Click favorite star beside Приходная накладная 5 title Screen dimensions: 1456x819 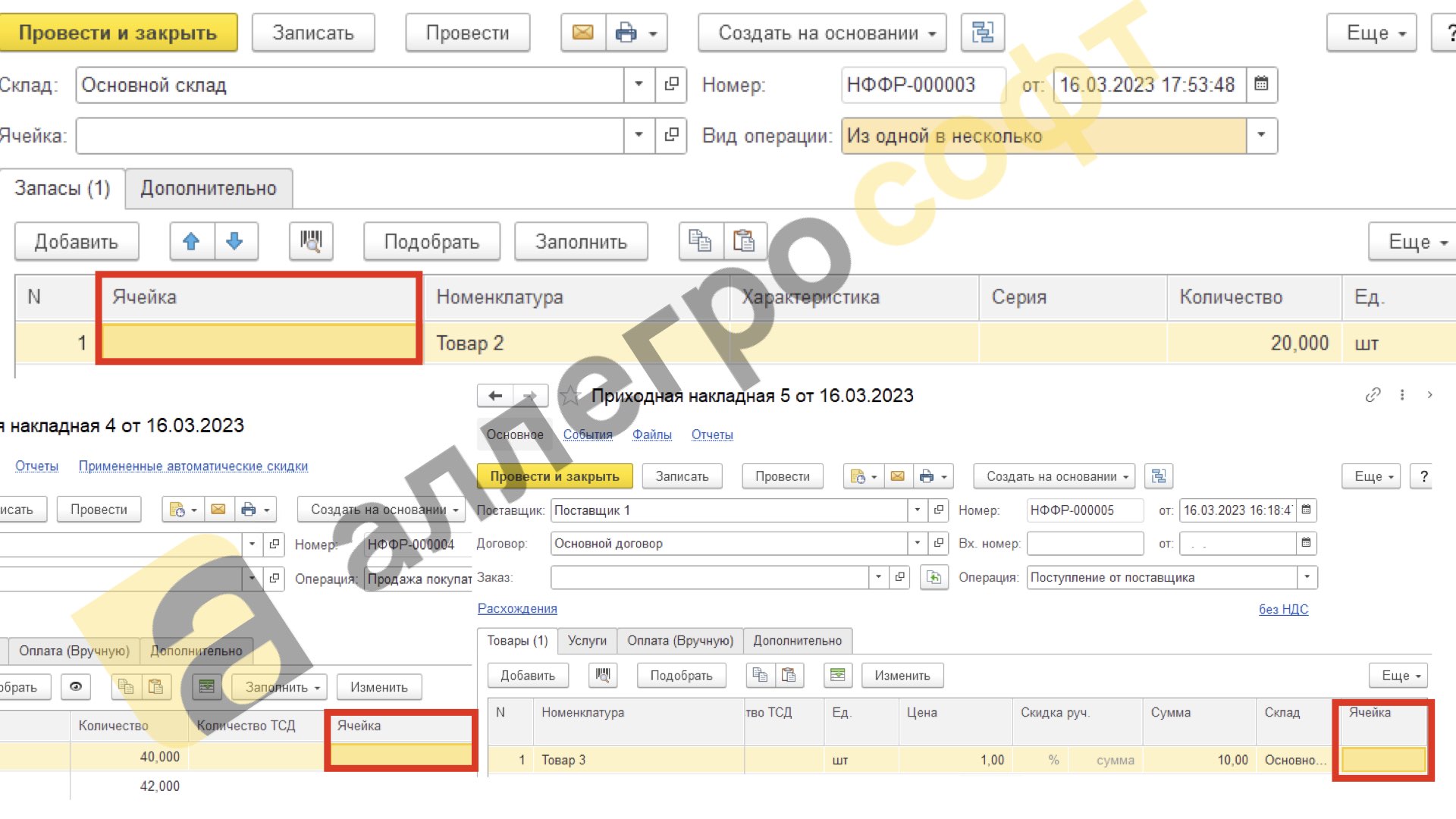coord(570,395)
